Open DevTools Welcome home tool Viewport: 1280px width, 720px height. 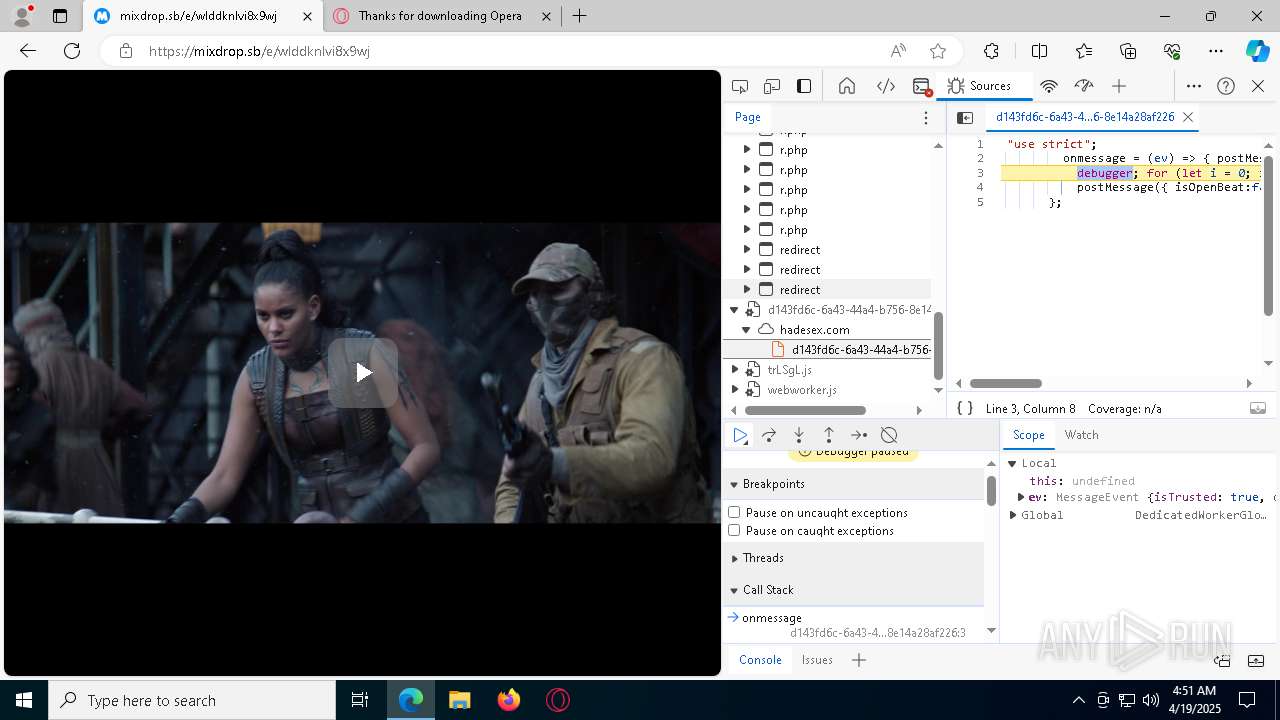click(x=847, y=86)
